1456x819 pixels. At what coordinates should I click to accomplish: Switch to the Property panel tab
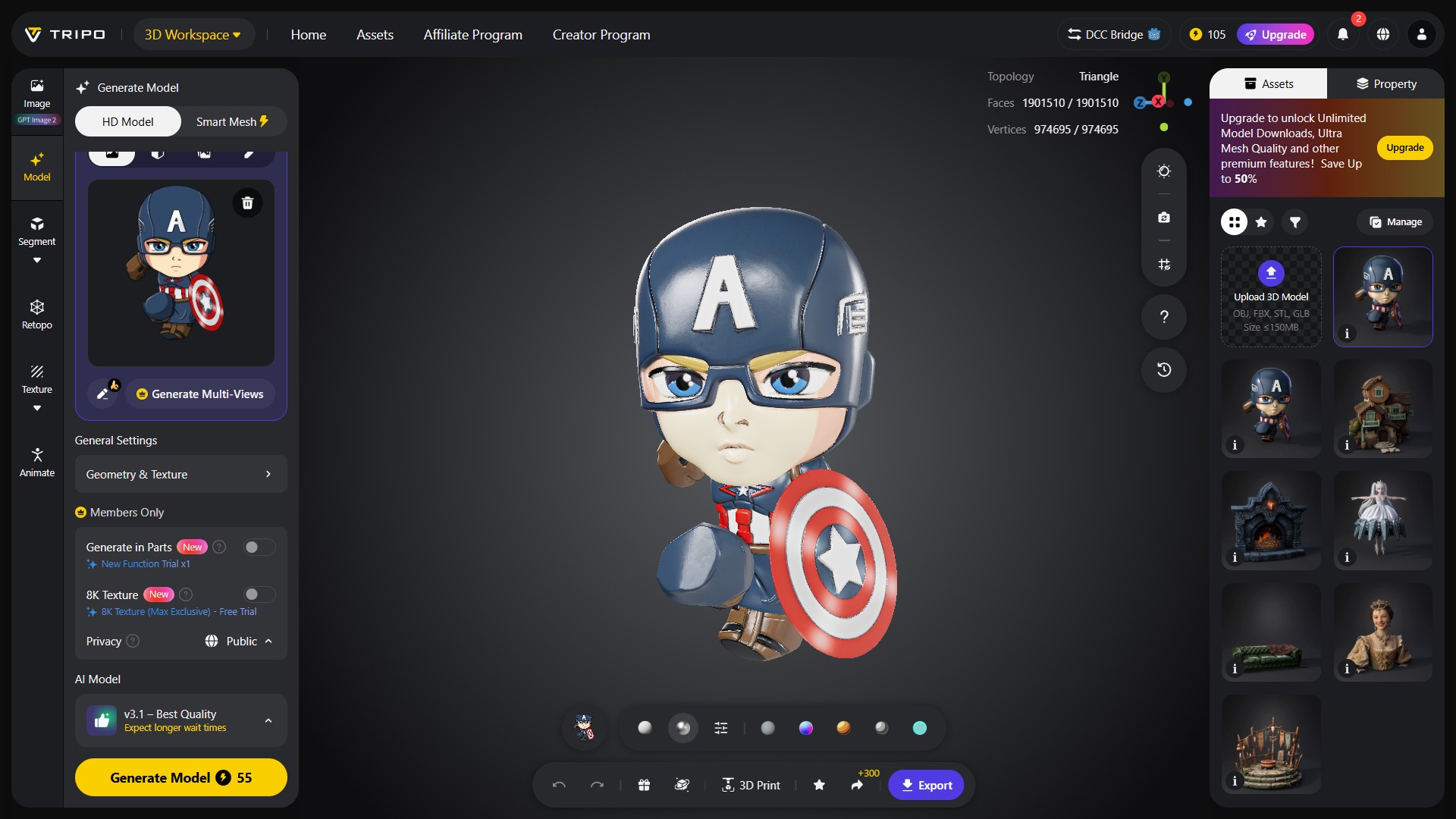point(1386,83)
